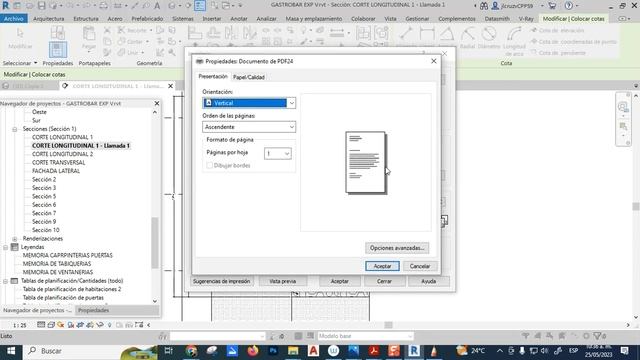The height and width of the screenshot is (360, 640).
Task: Close the CORTE LONGITUDINAL 1 view tab
Action: point(170,86)
